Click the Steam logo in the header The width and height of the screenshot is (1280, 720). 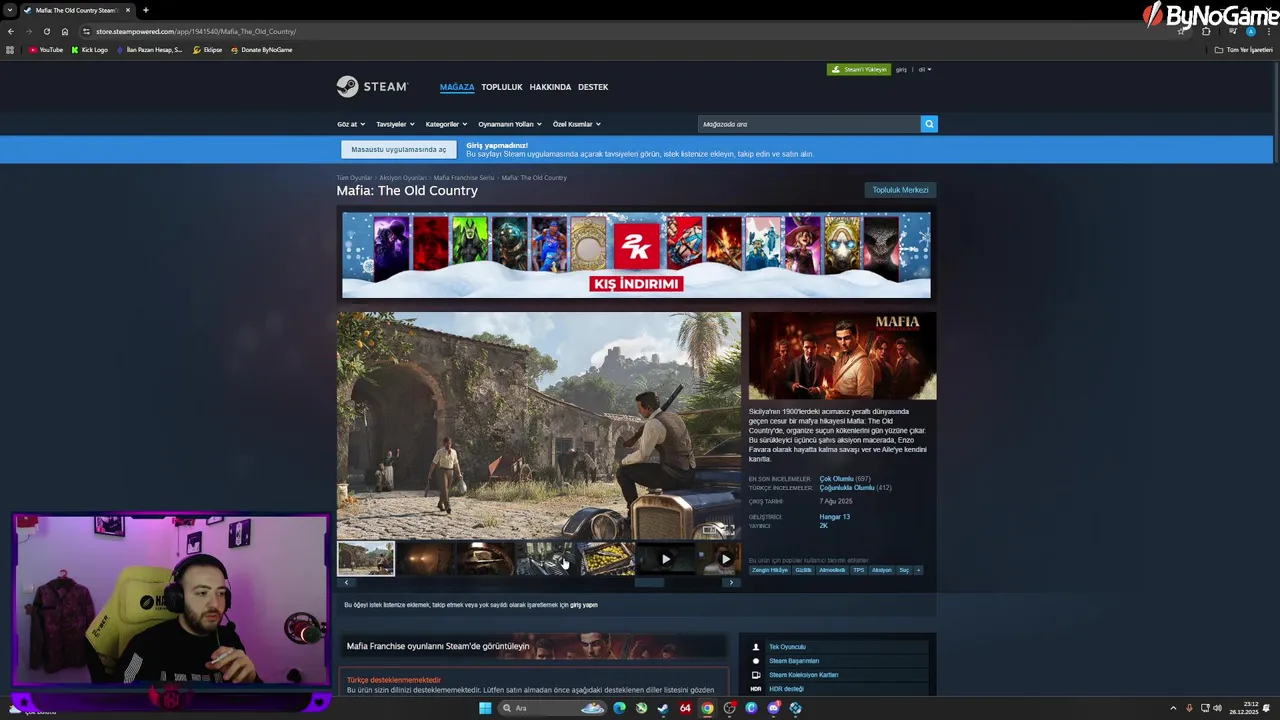click(371, 87)
